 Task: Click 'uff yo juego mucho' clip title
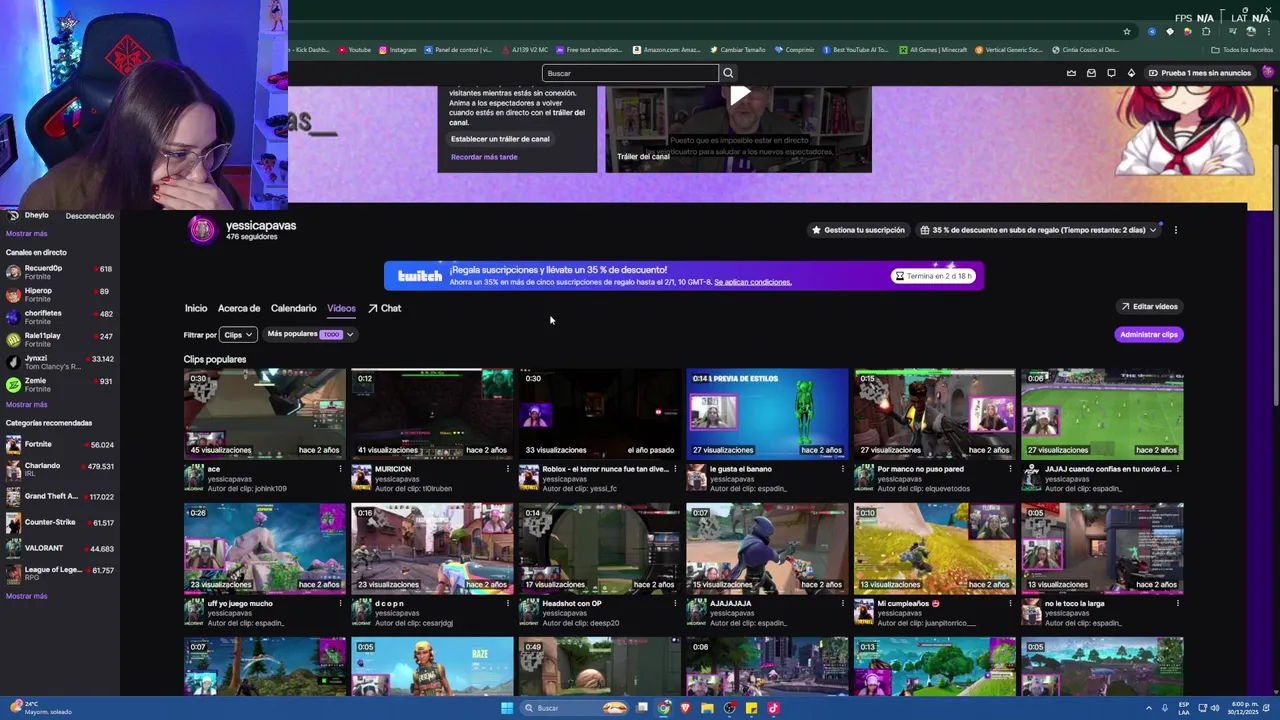[x=240, y=604]
